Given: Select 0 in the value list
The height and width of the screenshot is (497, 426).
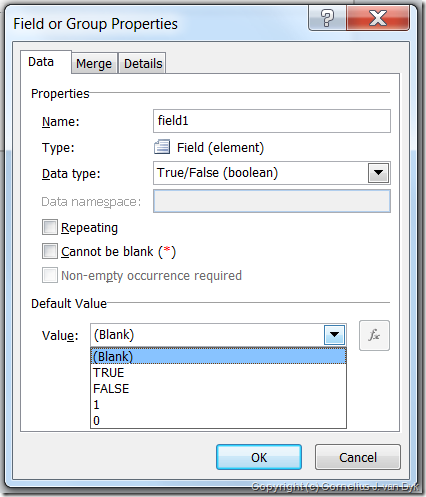Looking at the screenshot, I should click(218, 420).
